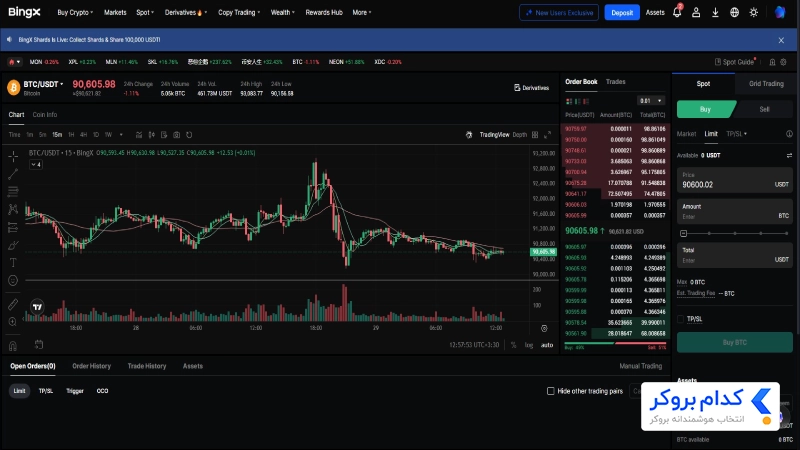This screenshot has height=450, width=800.
Task: Select the ruler measure tool
Action: (13, 305)
